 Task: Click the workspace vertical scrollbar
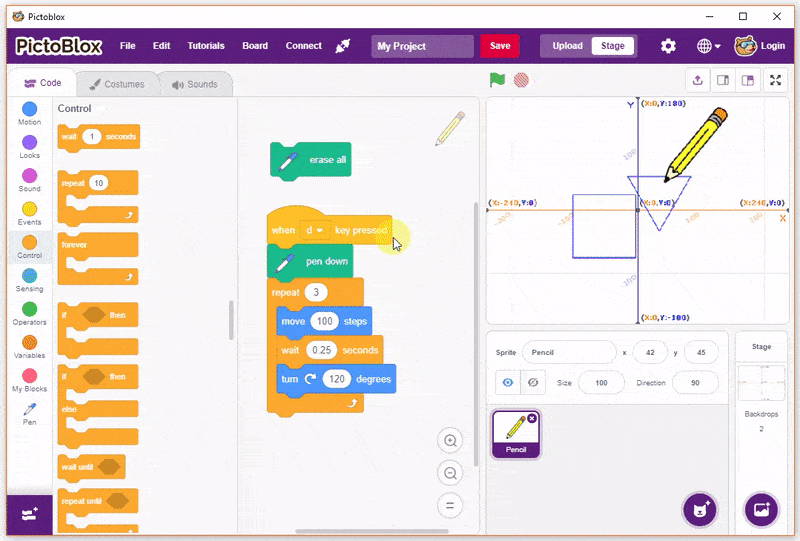point(476,334)
